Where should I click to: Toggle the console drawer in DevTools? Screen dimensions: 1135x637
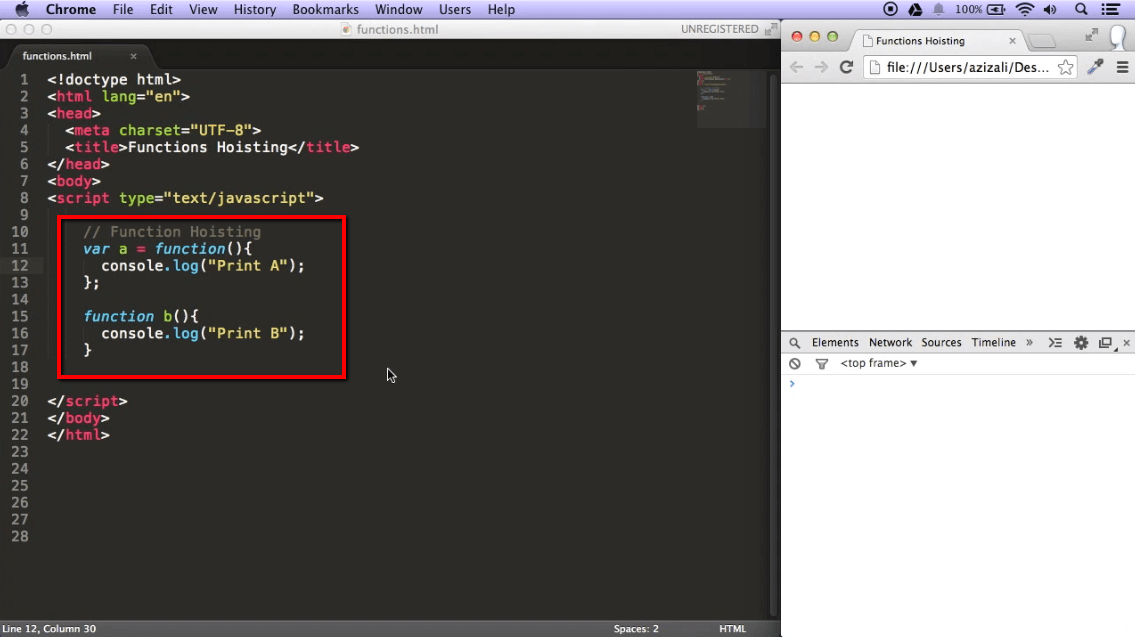coord(1055,342)
